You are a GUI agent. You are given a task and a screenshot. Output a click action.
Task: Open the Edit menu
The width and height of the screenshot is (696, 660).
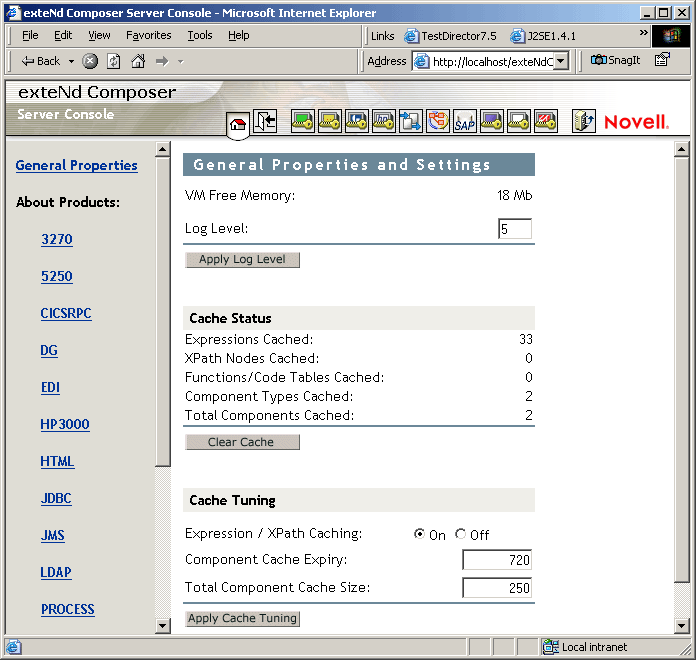[63, 36]
